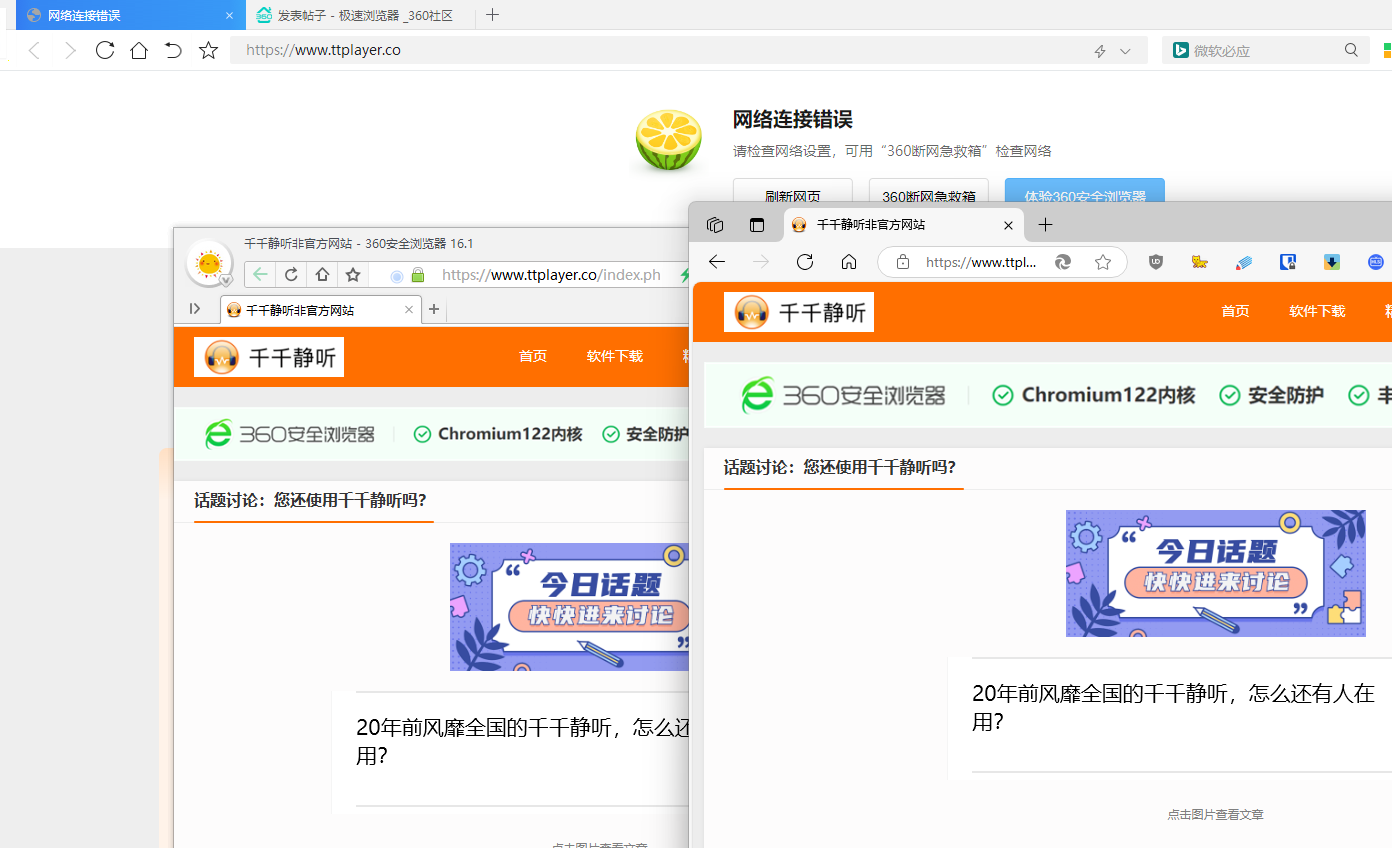Reload the page in the Edge window

805,262
